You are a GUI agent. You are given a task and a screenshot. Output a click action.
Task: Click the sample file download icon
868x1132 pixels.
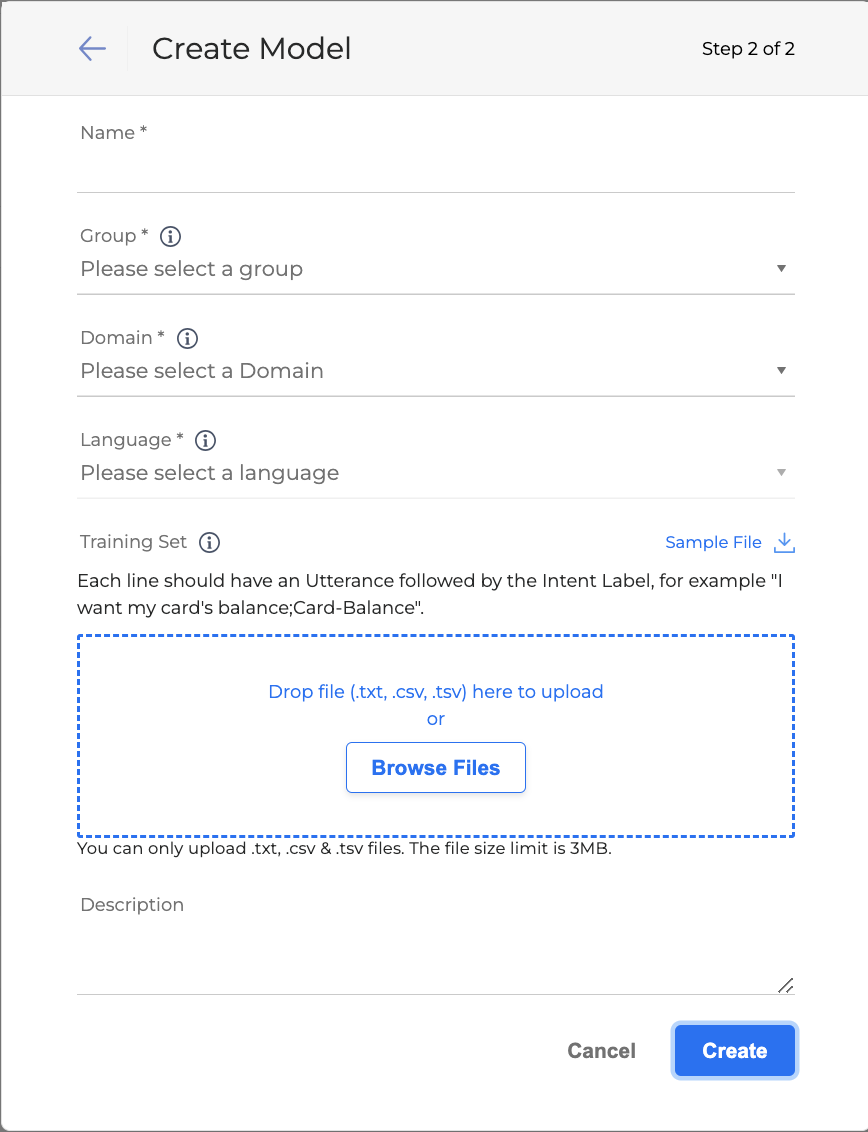pos(785,542)
